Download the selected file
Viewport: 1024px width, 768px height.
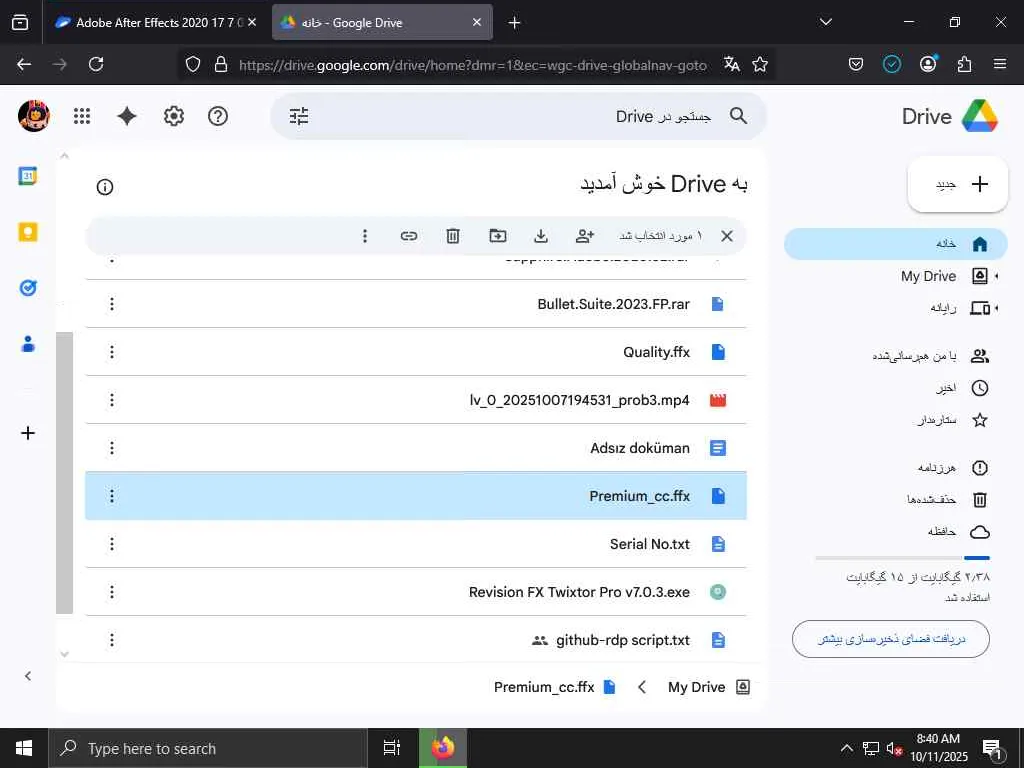(541, 236)
